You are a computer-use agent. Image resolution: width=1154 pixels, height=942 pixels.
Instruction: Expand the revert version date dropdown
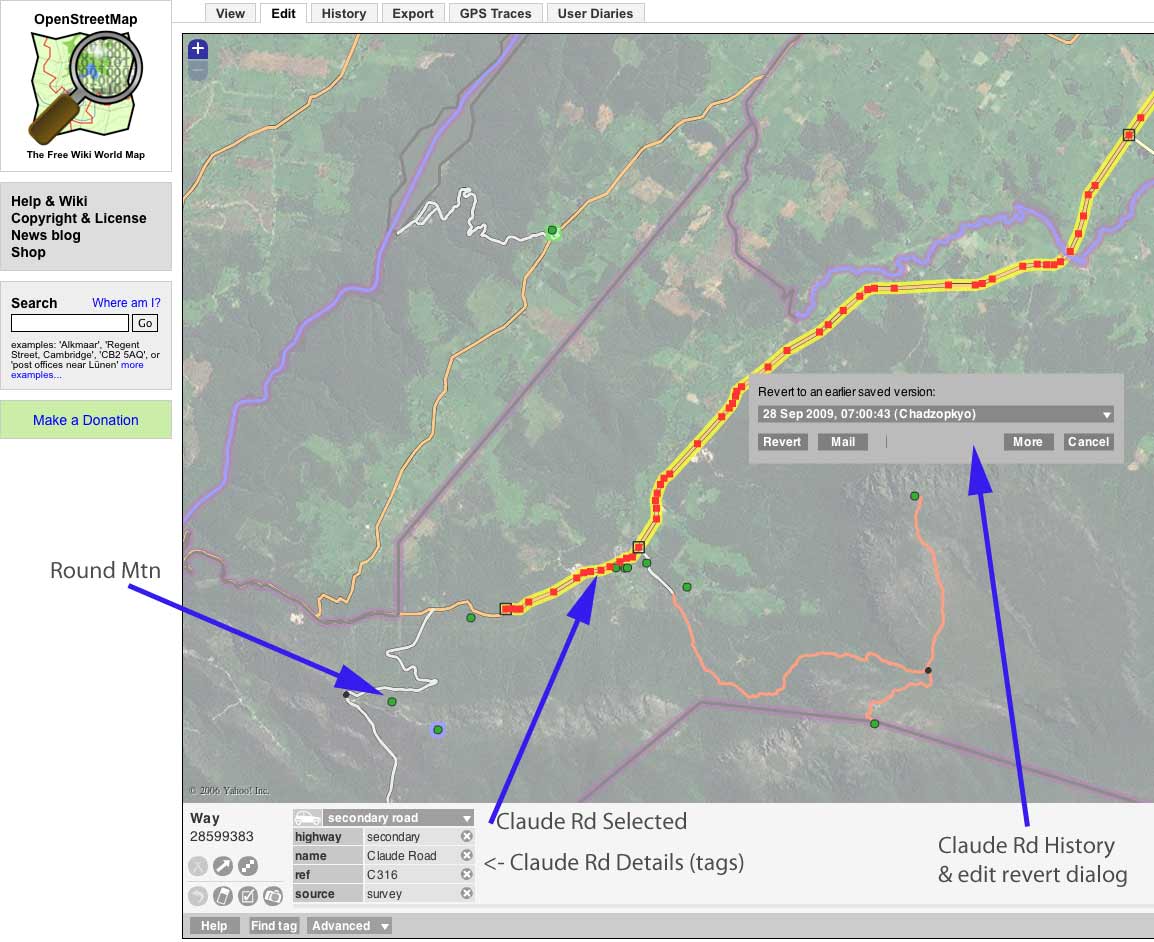point(935,414)
